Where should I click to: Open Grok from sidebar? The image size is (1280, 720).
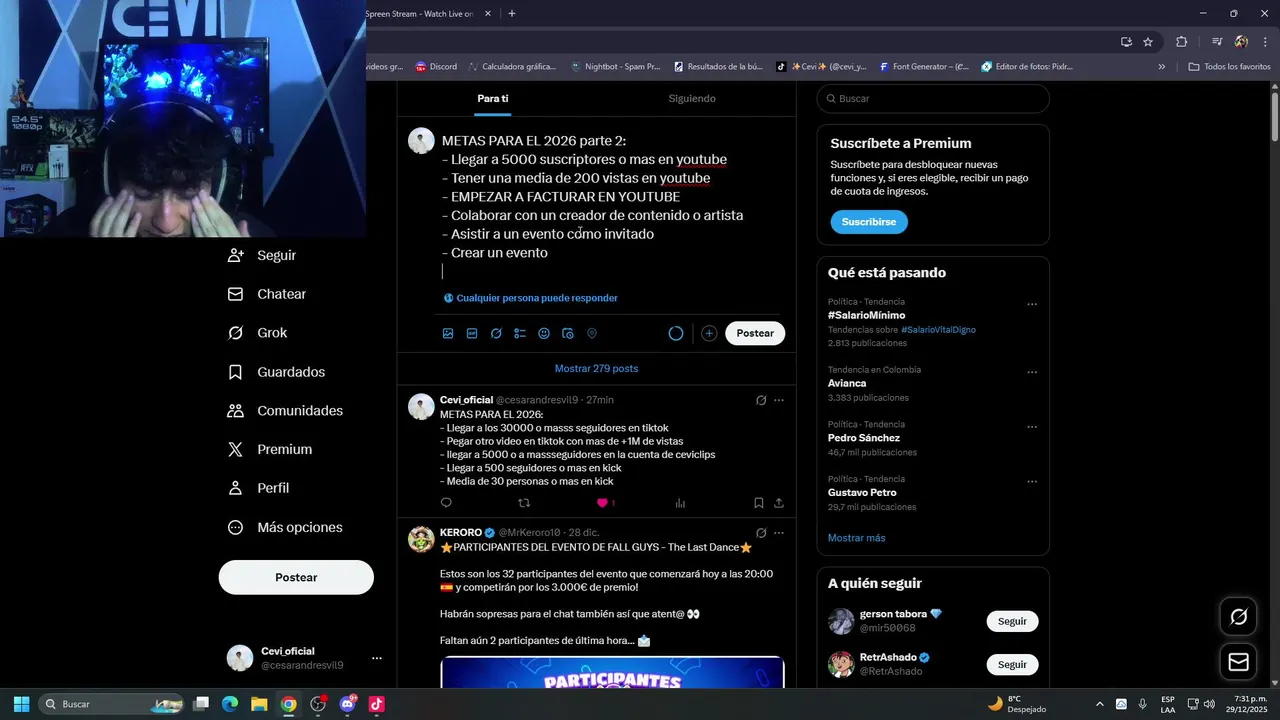click(x=258, y=333)
